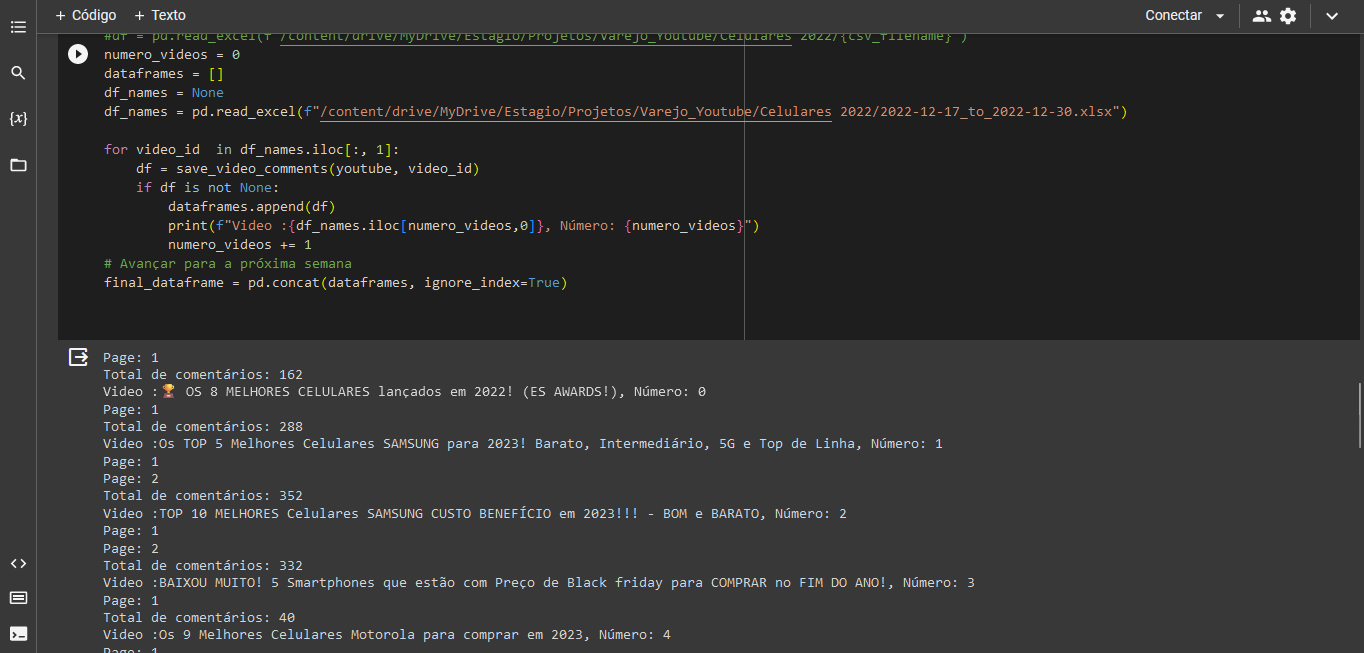Add a new text cell with Texto
This screenshot has width=1364, height=653.
(x=159, y=15)
